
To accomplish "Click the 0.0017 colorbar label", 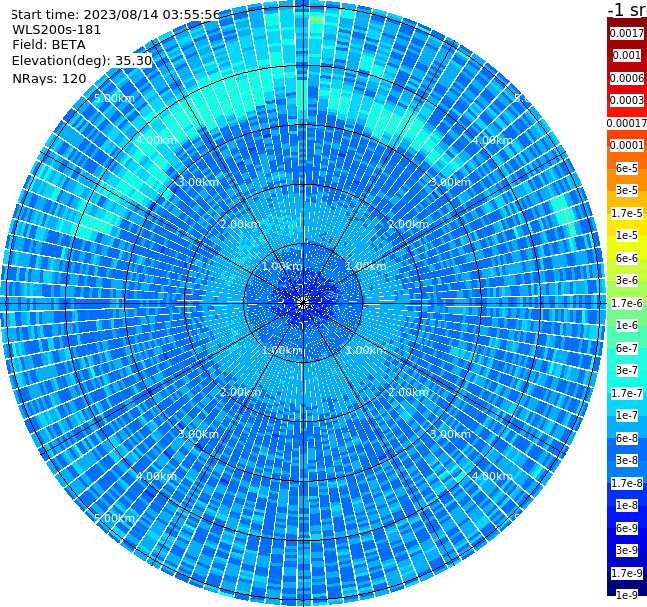I will [x=627, y=33].
